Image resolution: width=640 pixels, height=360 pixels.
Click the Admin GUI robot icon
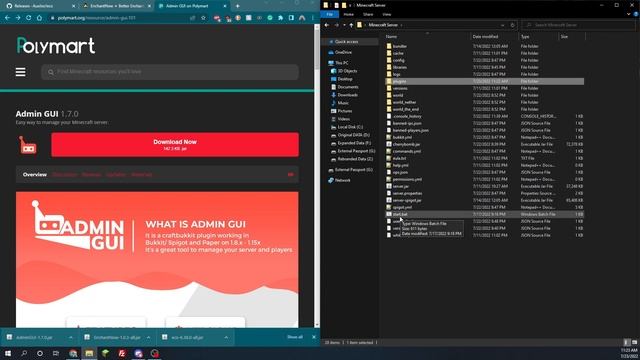point(28,145)
